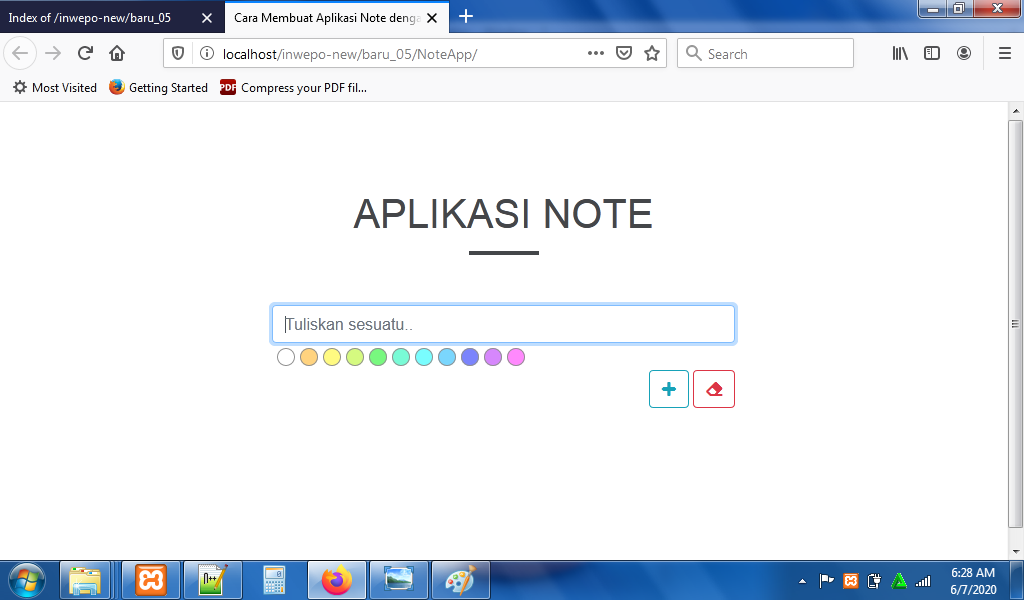
Task: Open a new browser tab
Action: (466, 16)
